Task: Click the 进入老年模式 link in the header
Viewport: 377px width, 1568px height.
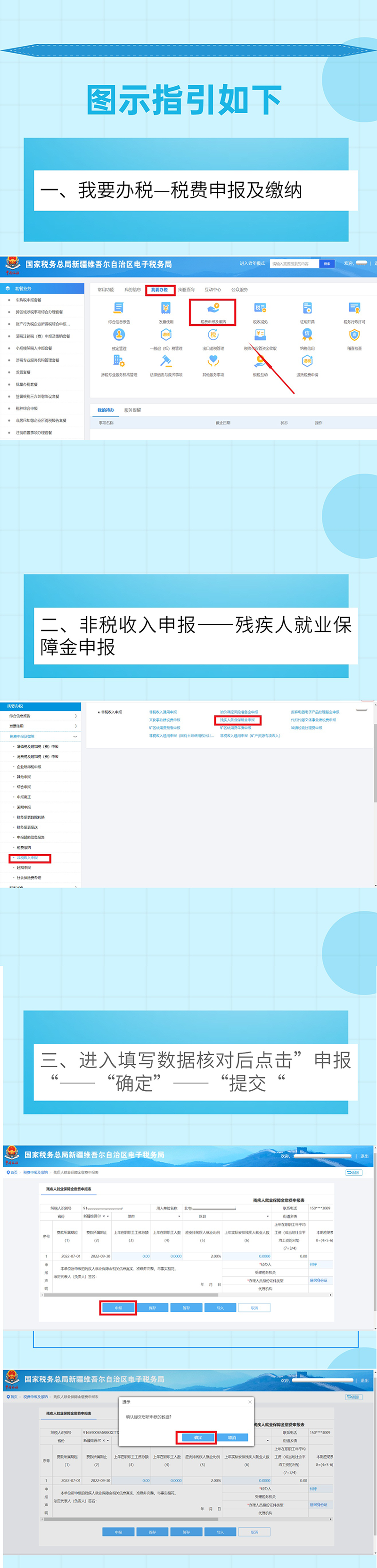Action: coord(252,263)
